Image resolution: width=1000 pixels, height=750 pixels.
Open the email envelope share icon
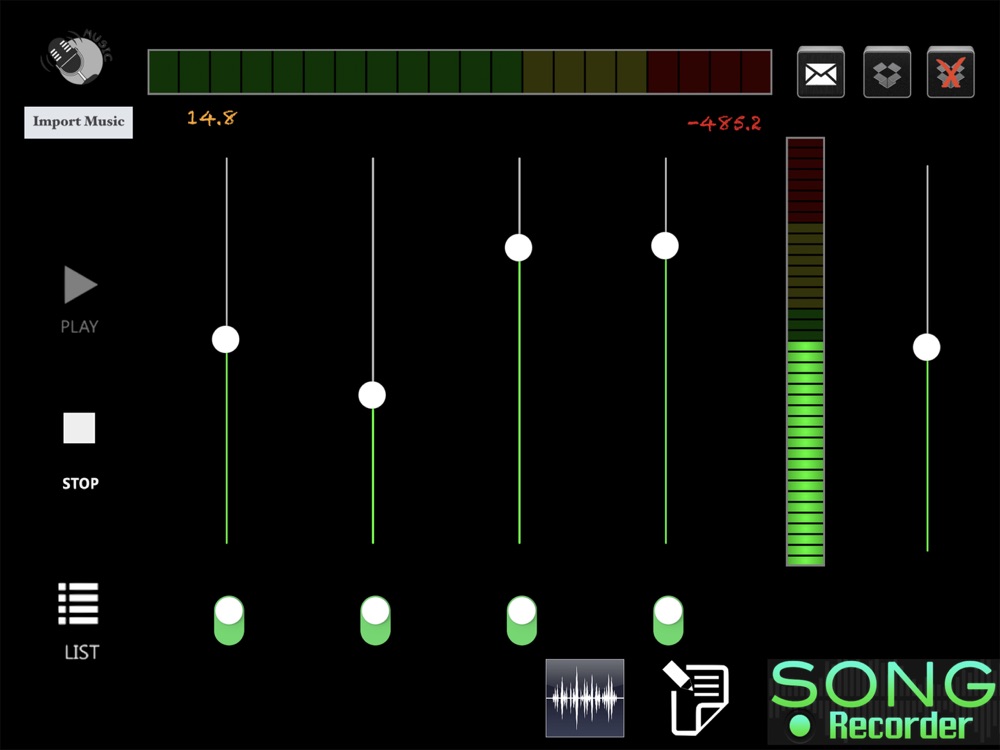click(821, 72)
